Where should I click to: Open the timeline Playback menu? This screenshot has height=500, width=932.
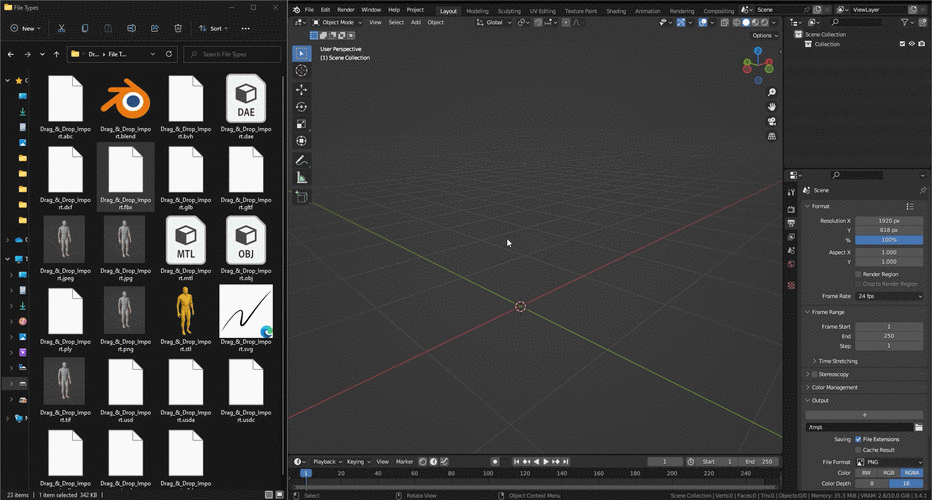327,461
